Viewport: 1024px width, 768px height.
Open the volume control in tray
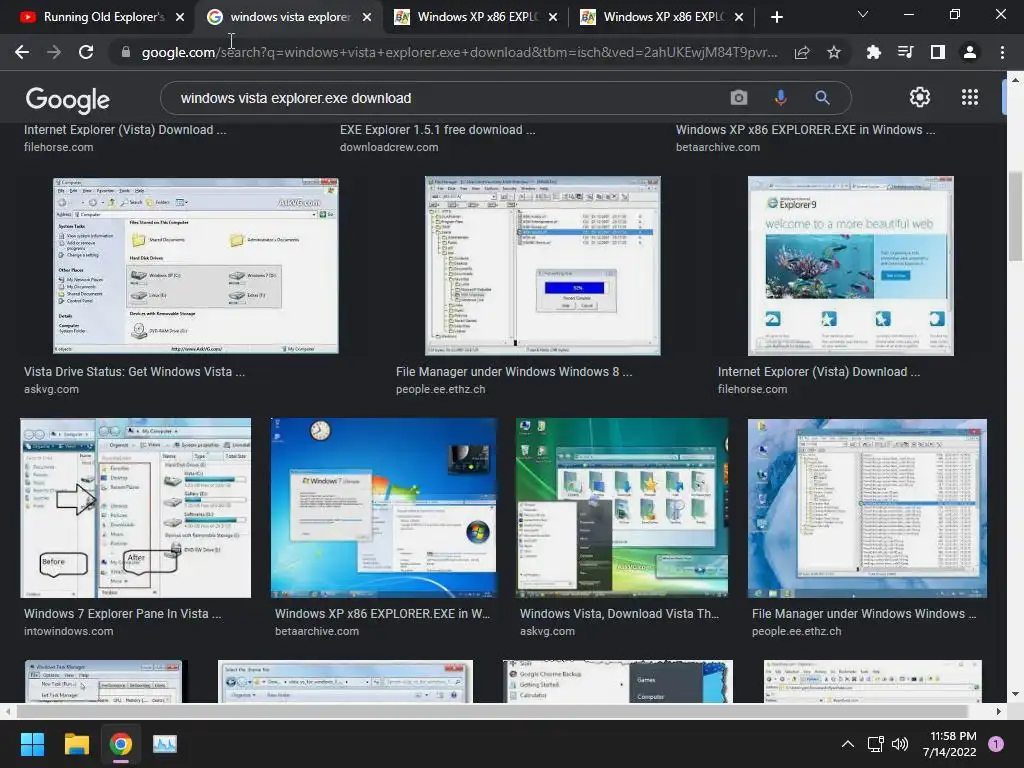point(900,744)
